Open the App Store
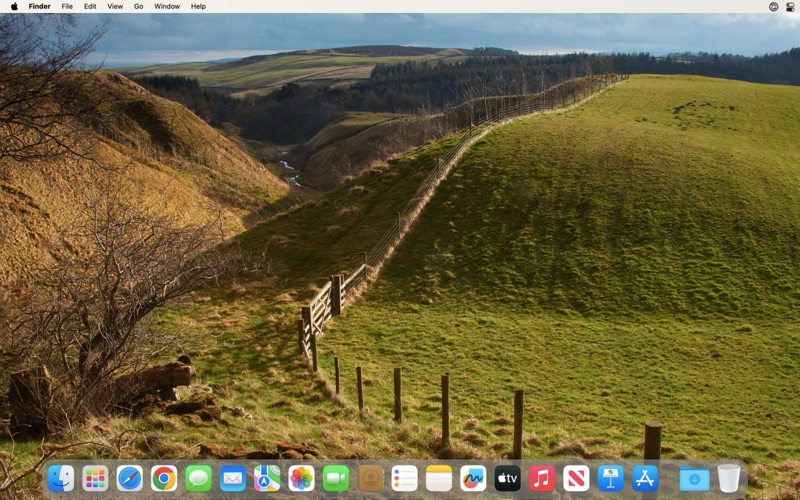800x500 pixels. (645, 478)
